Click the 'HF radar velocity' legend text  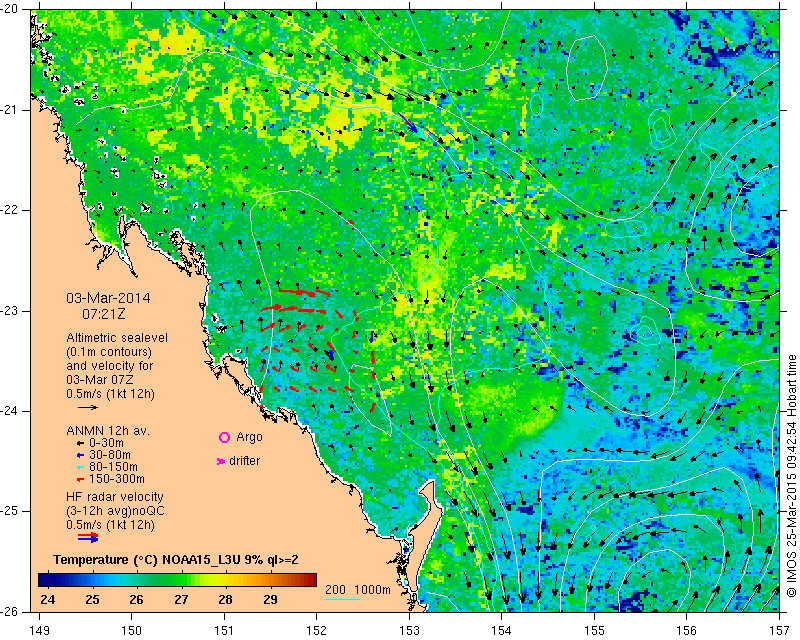click(x=115, y=497)
